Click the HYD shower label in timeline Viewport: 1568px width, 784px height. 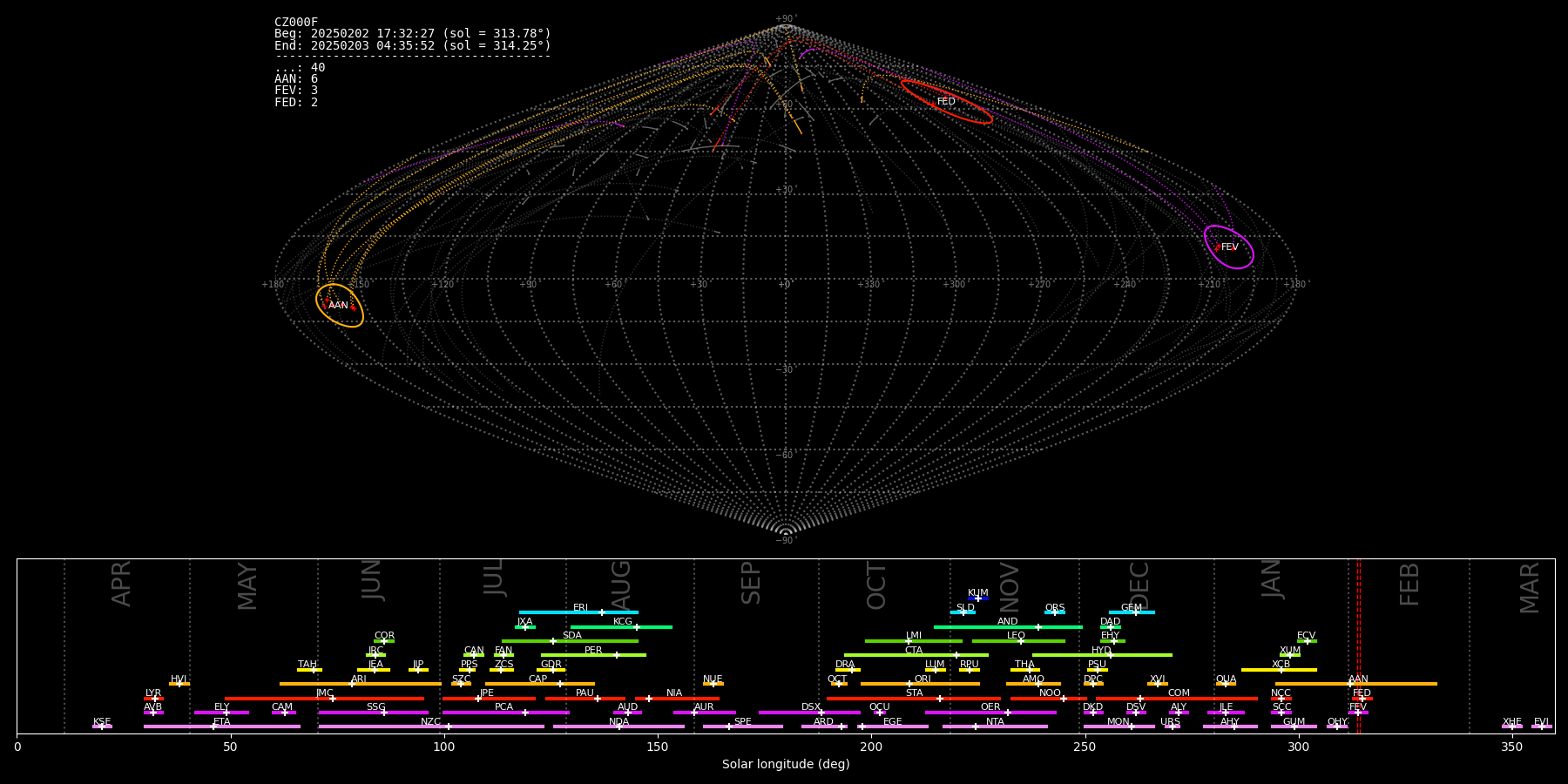1101,650
